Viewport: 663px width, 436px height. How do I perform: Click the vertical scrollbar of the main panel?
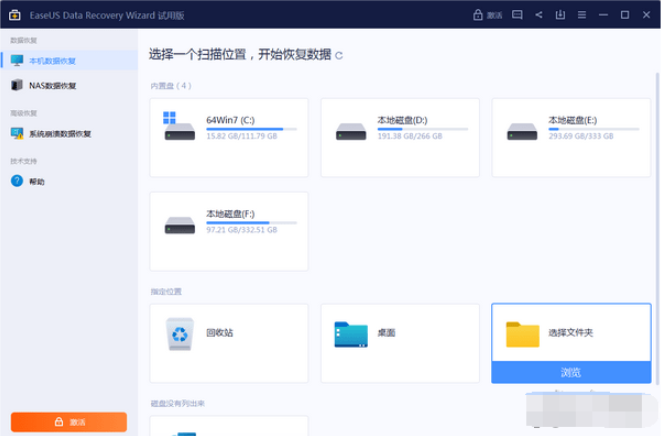tap(658, 228)
